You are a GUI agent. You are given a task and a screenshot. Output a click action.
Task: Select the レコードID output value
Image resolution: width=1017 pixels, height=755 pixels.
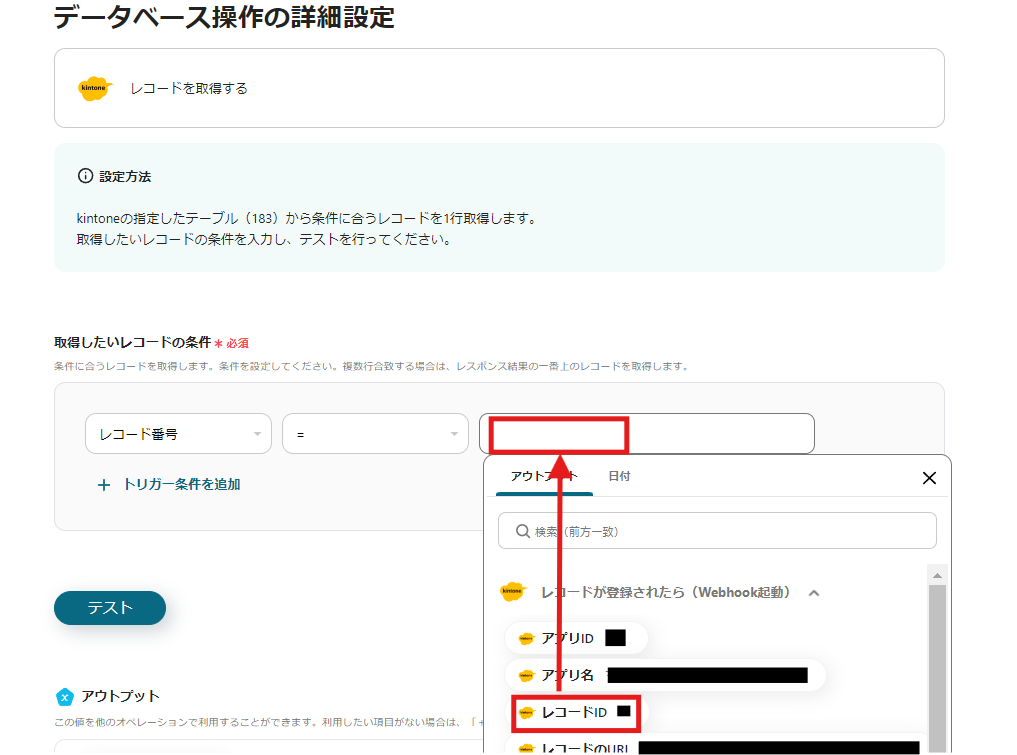[577, 712]
